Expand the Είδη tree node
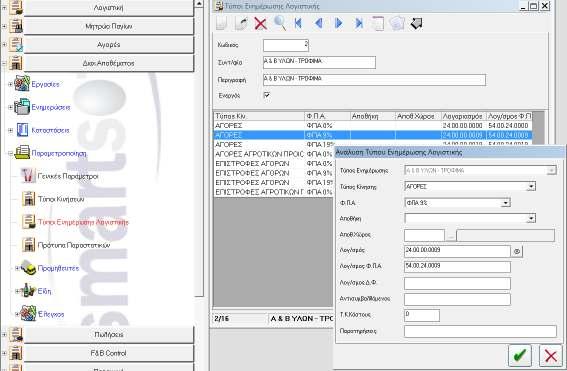 pyautogui.click(x=17, y=291)
